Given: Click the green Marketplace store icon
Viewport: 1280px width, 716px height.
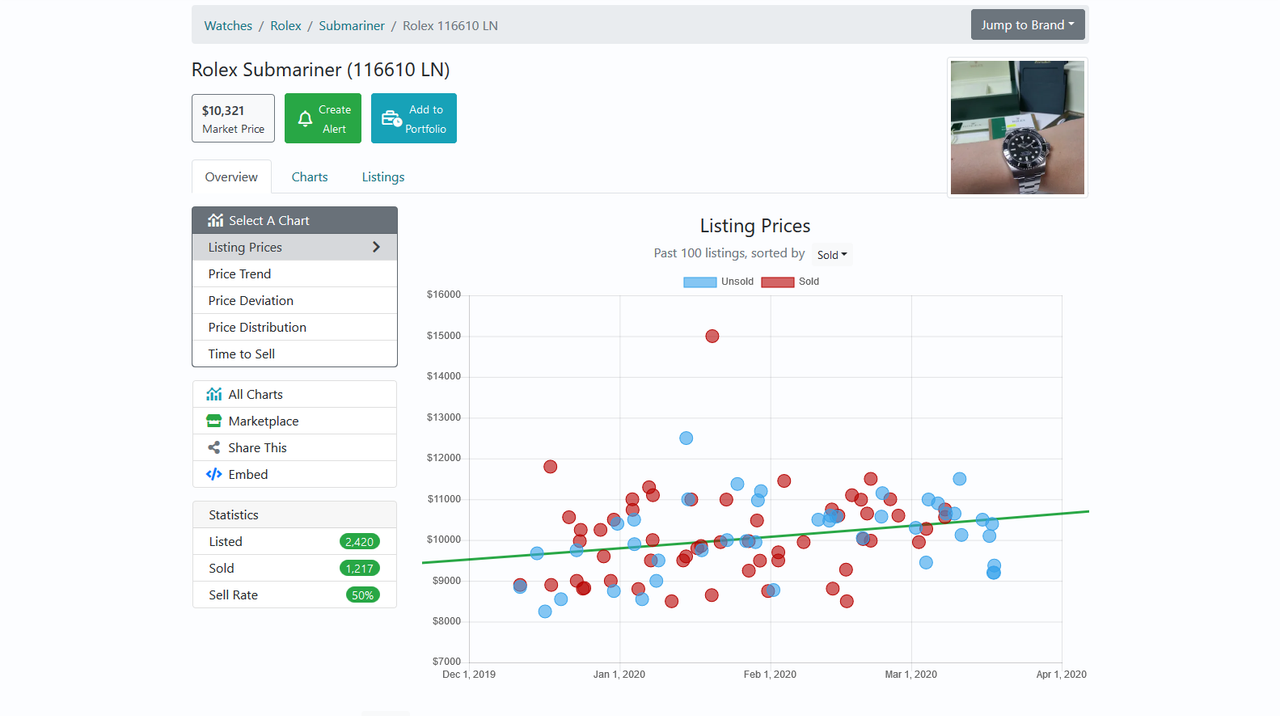Looking at the screenshot, I should (214, 421).
